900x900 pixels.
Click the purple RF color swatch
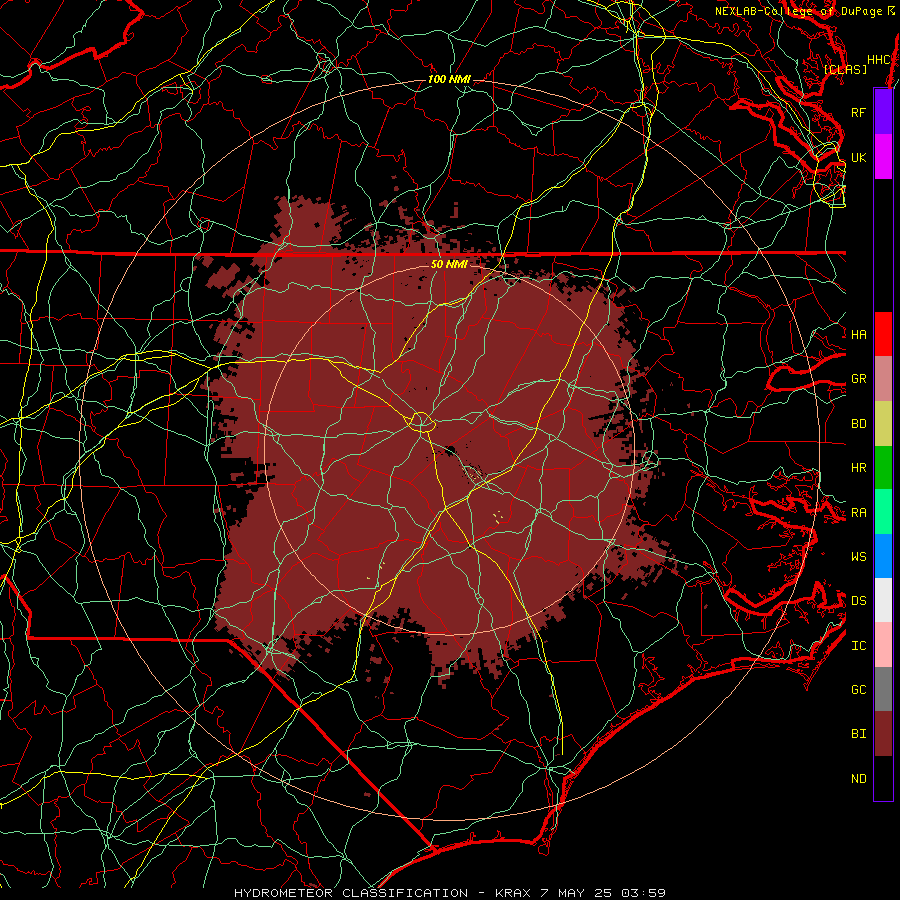pyautogui.click(x=883, y=112)
